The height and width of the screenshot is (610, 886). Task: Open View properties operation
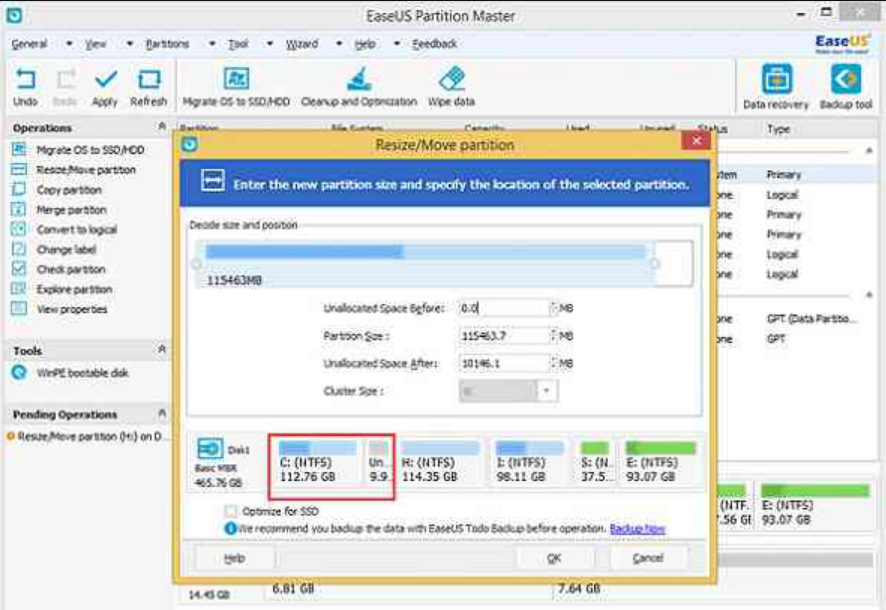point(72,309)
